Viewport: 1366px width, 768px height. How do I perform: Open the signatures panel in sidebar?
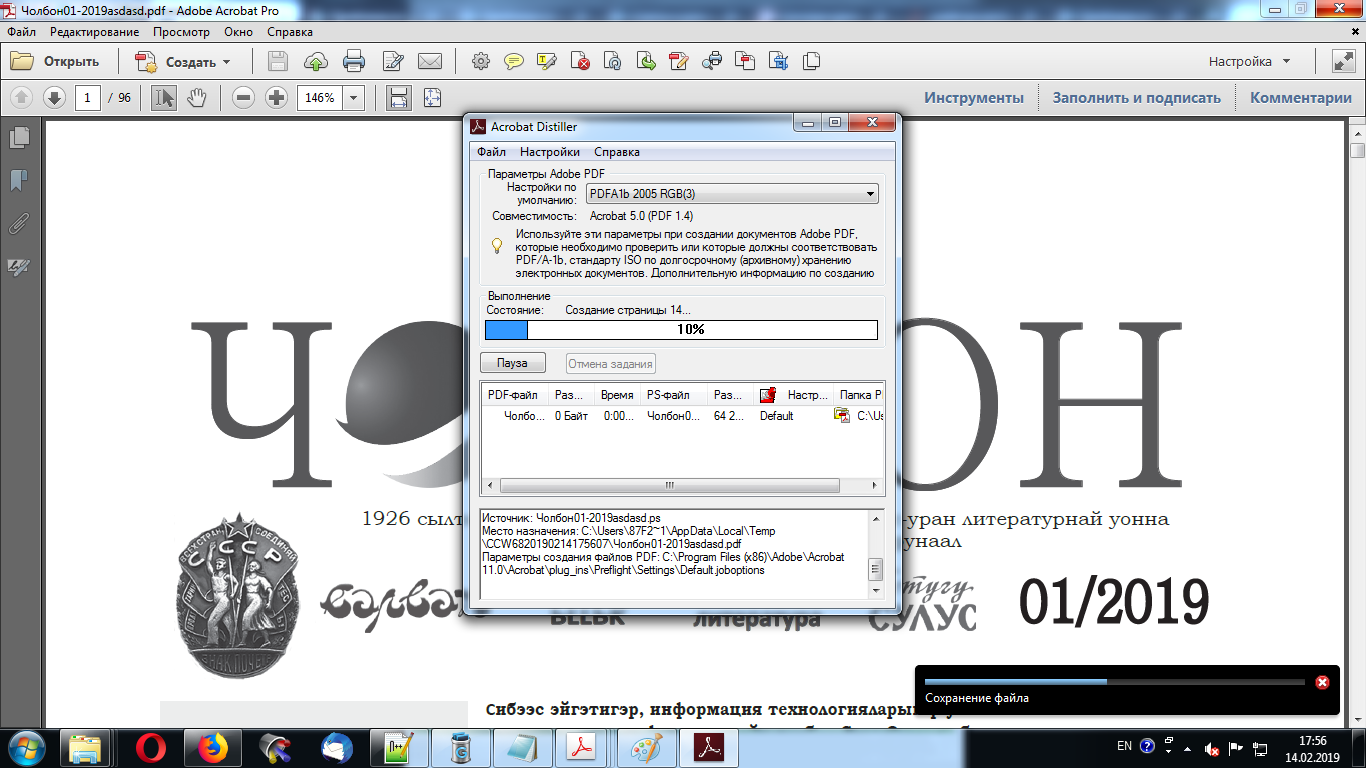[x=18, y=267]
